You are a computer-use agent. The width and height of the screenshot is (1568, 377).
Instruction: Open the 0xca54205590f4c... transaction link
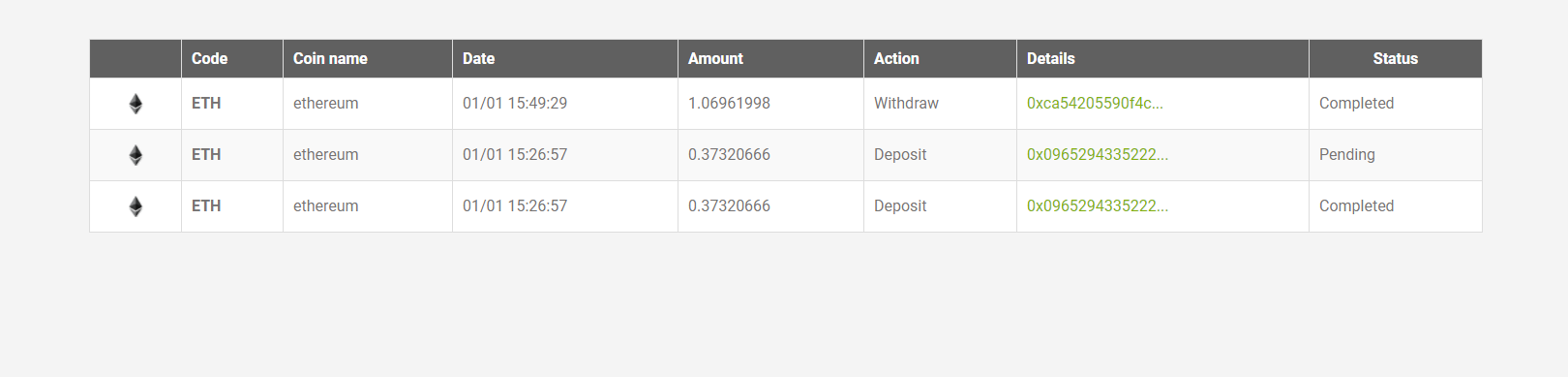pyautogui.click(x=1095, y=103)
